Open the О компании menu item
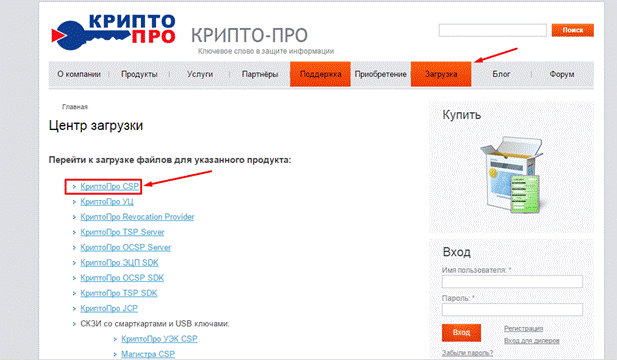The width and height of the screenshot is (617, 360). tap(79, 74)
